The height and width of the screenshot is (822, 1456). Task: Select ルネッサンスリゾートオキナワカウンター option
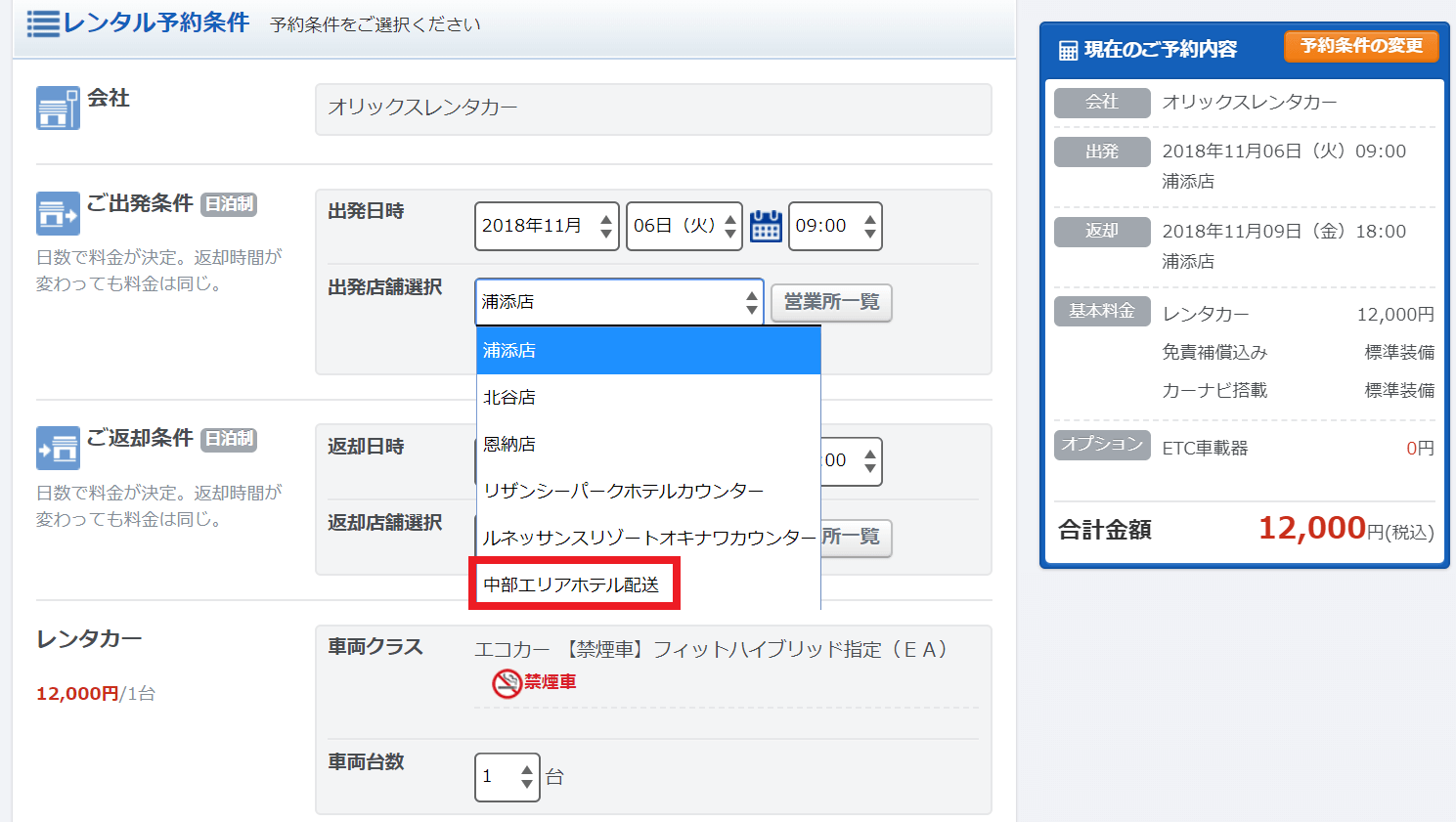[x=647, y=538]
